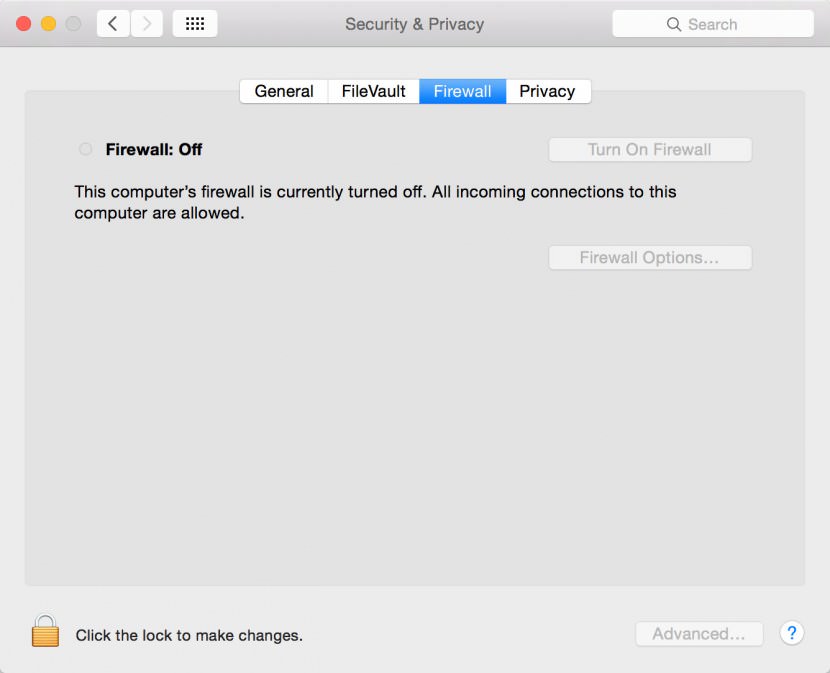830x673 pixels.
Task: Select the Firewall tab
Action: coord(462,91)
